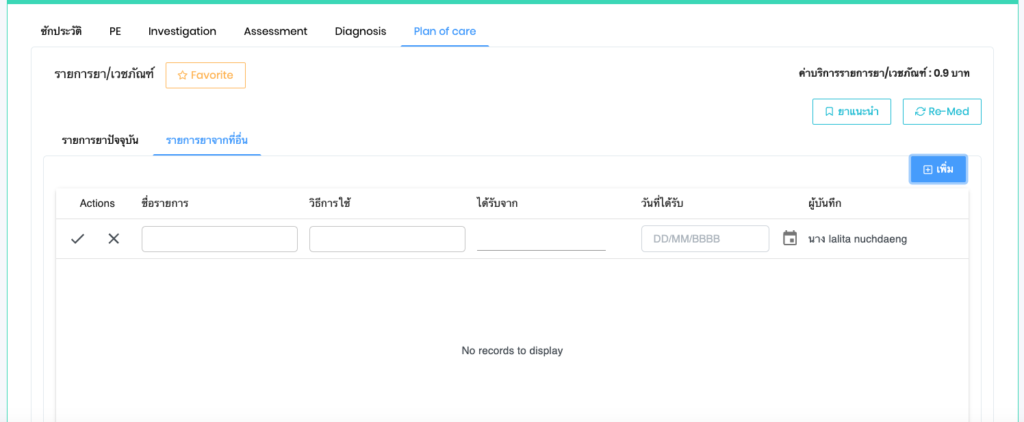
Task: Open the ยาแนะนำ recommended drugs button
Action: [x=851, y=111]
